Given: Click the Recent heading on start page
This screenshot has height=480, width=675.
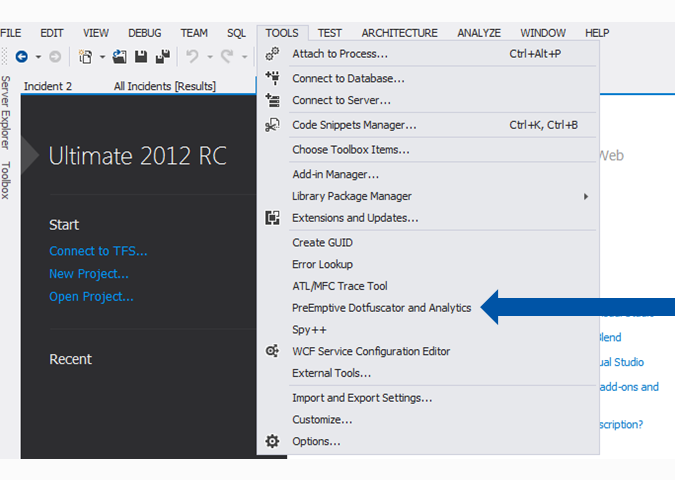Looking at the screenshot, I should click(x=70, y=359).
